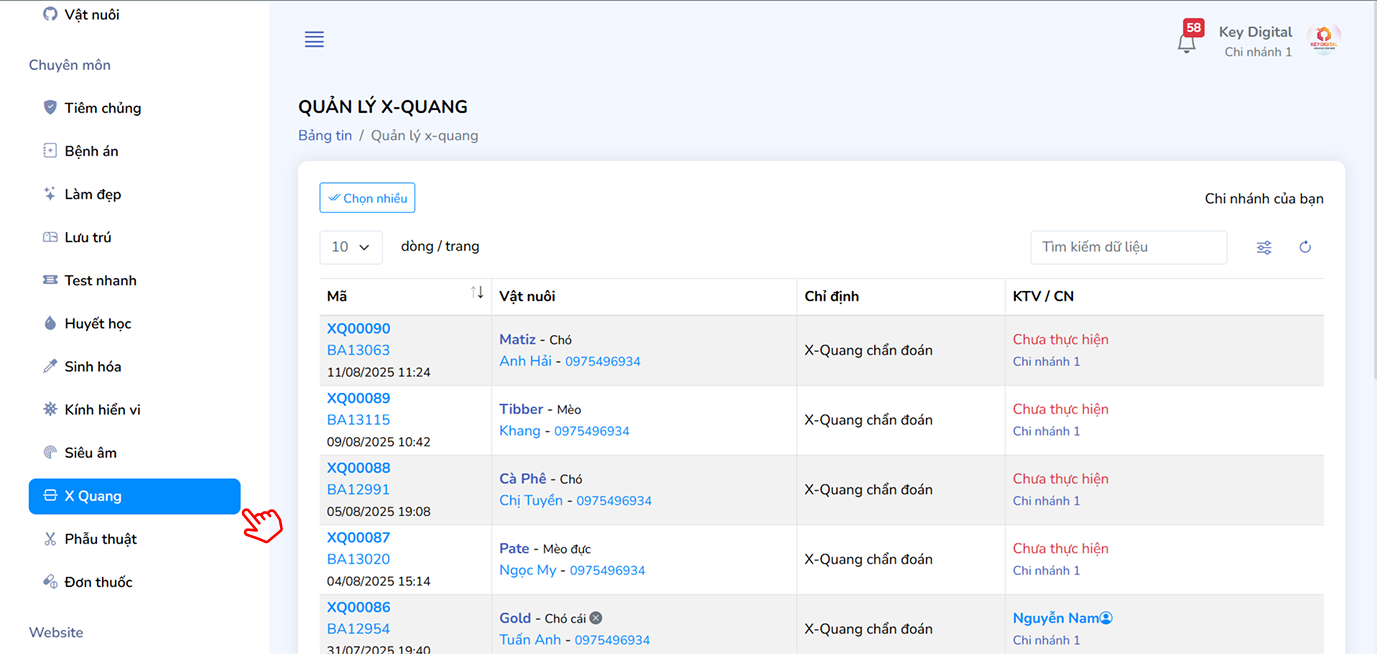
Task: Click the Bảng tin breadcrumb link
Action: tap(325, 136)
